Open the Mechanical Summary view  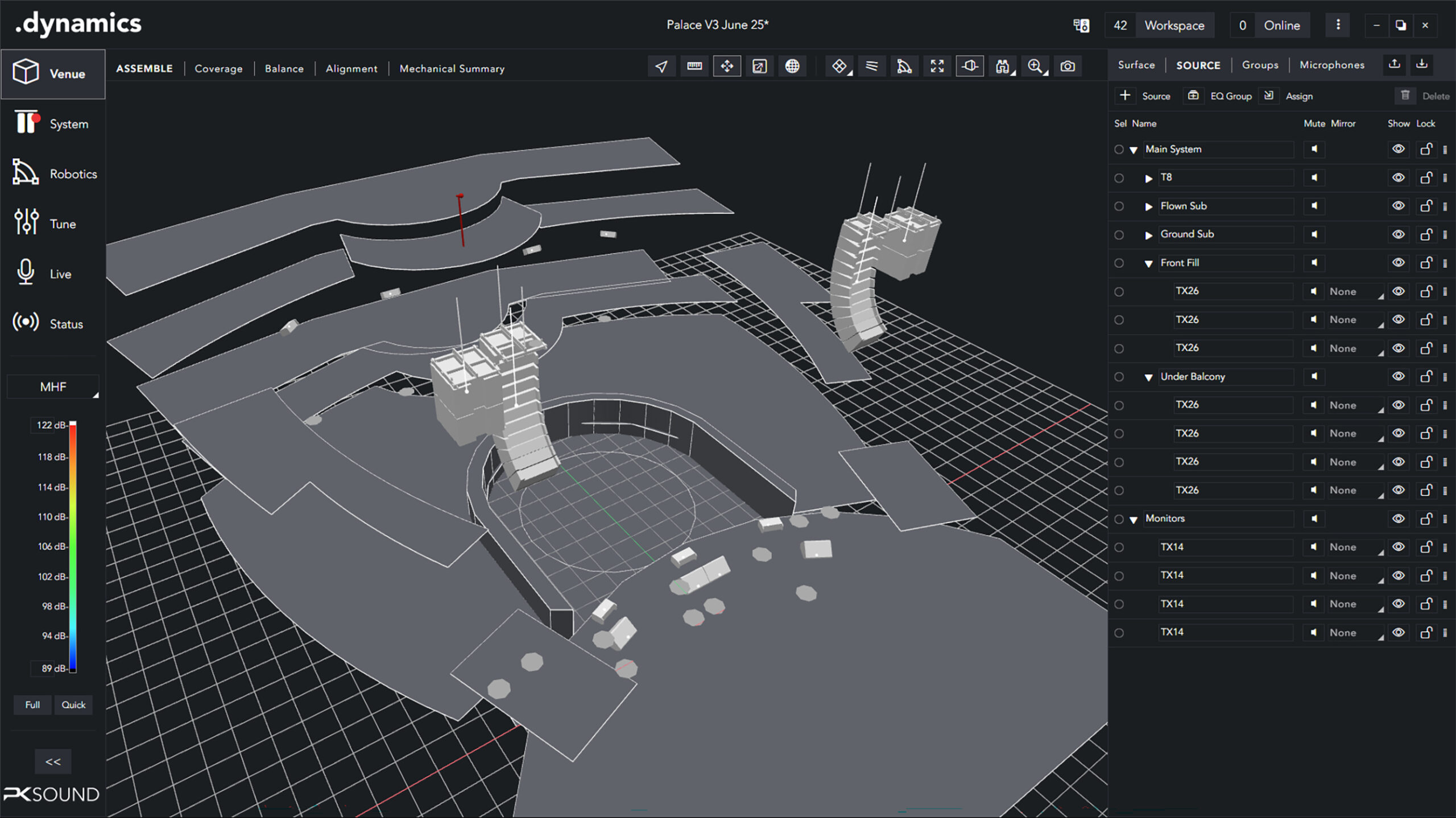pyautogui.click(x=452, y=68)
